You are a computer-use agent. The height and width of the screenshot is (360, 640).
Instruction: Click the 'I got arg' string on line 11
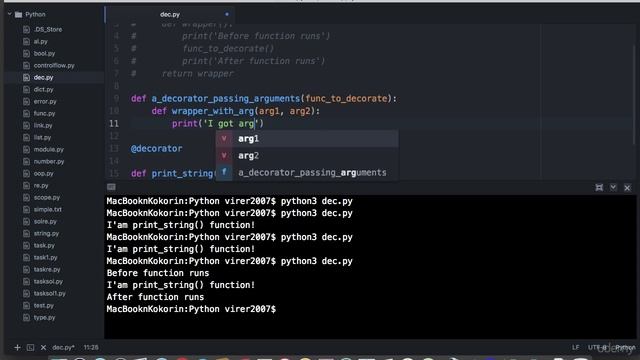pos(231,124)
